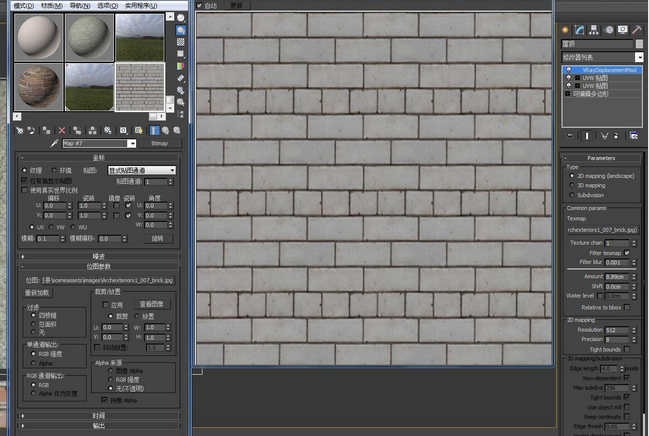Click the View Image button
This screenshot has width=649, height=436.
coord(151,304)
